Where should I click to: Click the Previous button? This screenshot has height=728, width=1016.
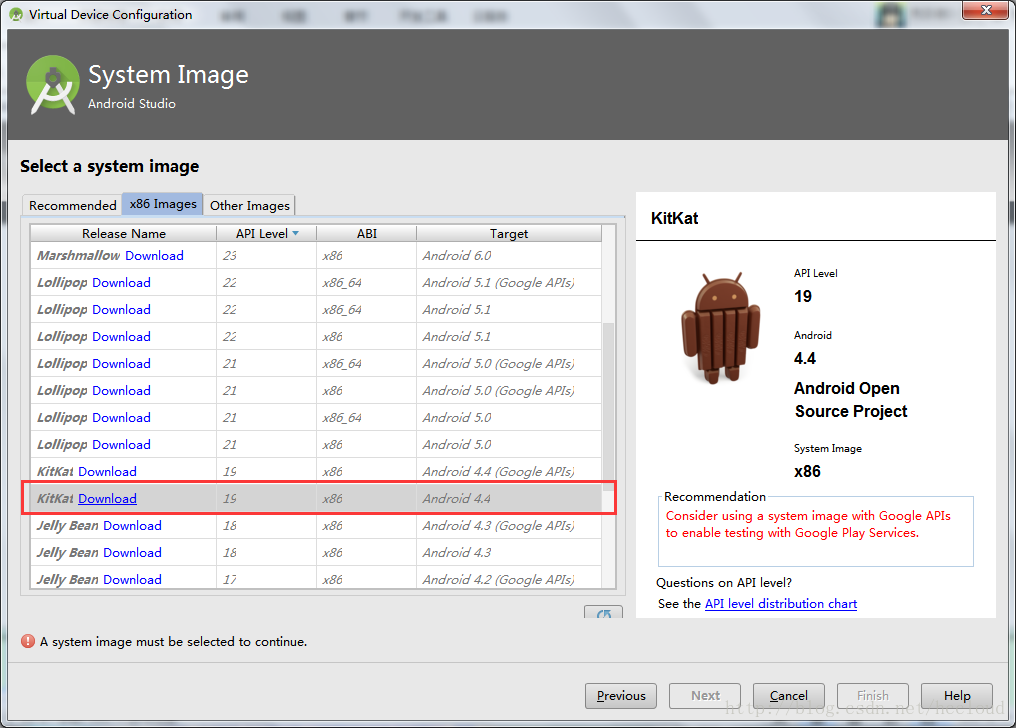point(621,696)
